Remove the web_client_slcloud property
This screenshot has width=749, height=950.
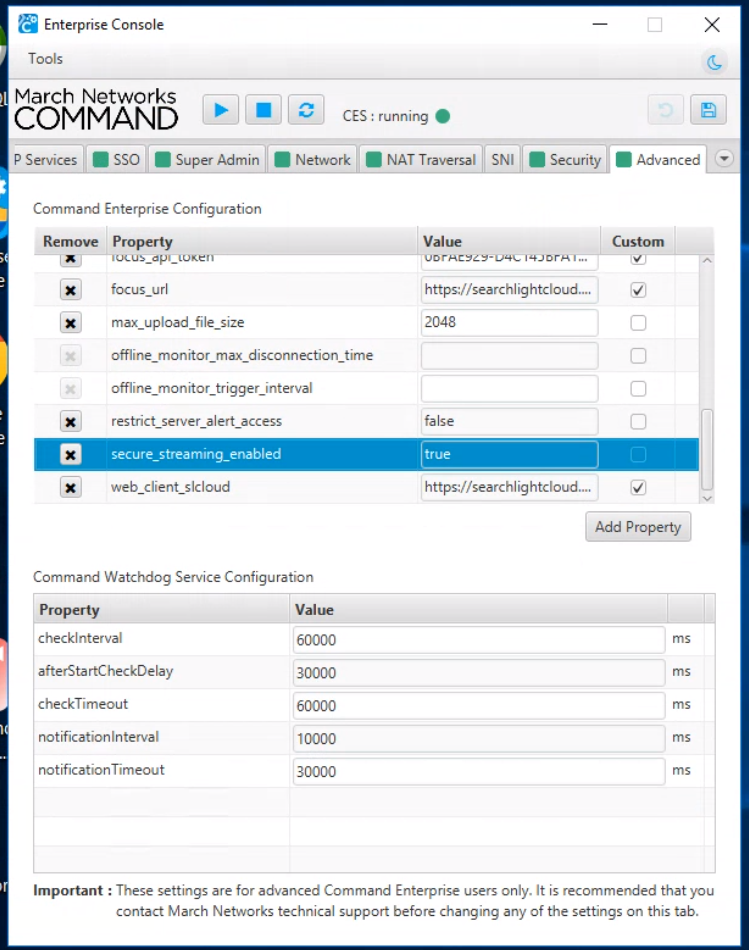tap(70, 487)
